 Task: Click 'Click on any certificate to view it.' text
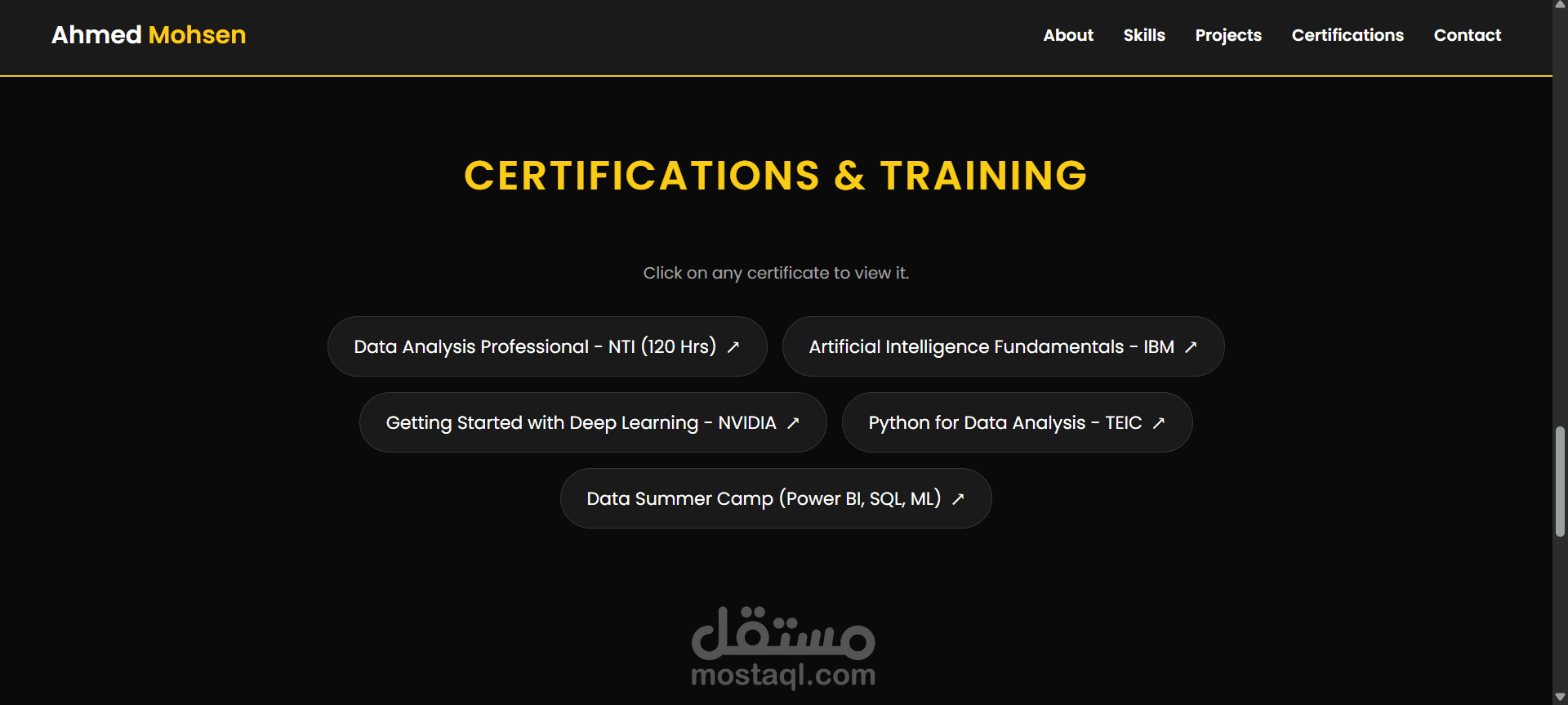[776, 273]
